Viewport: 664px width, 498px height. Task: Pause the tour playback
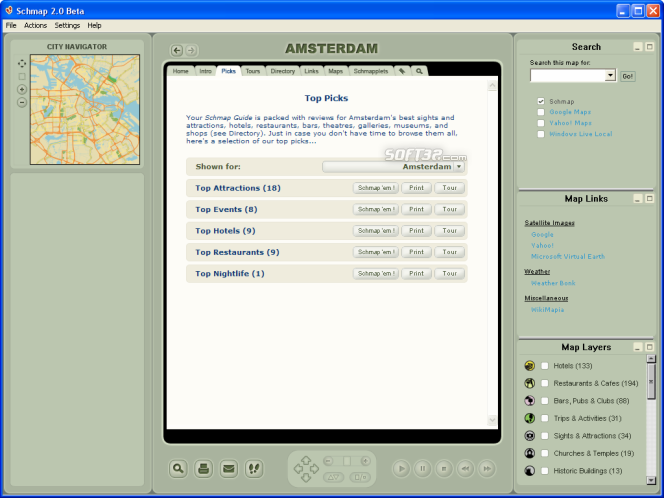click(423, 469)
